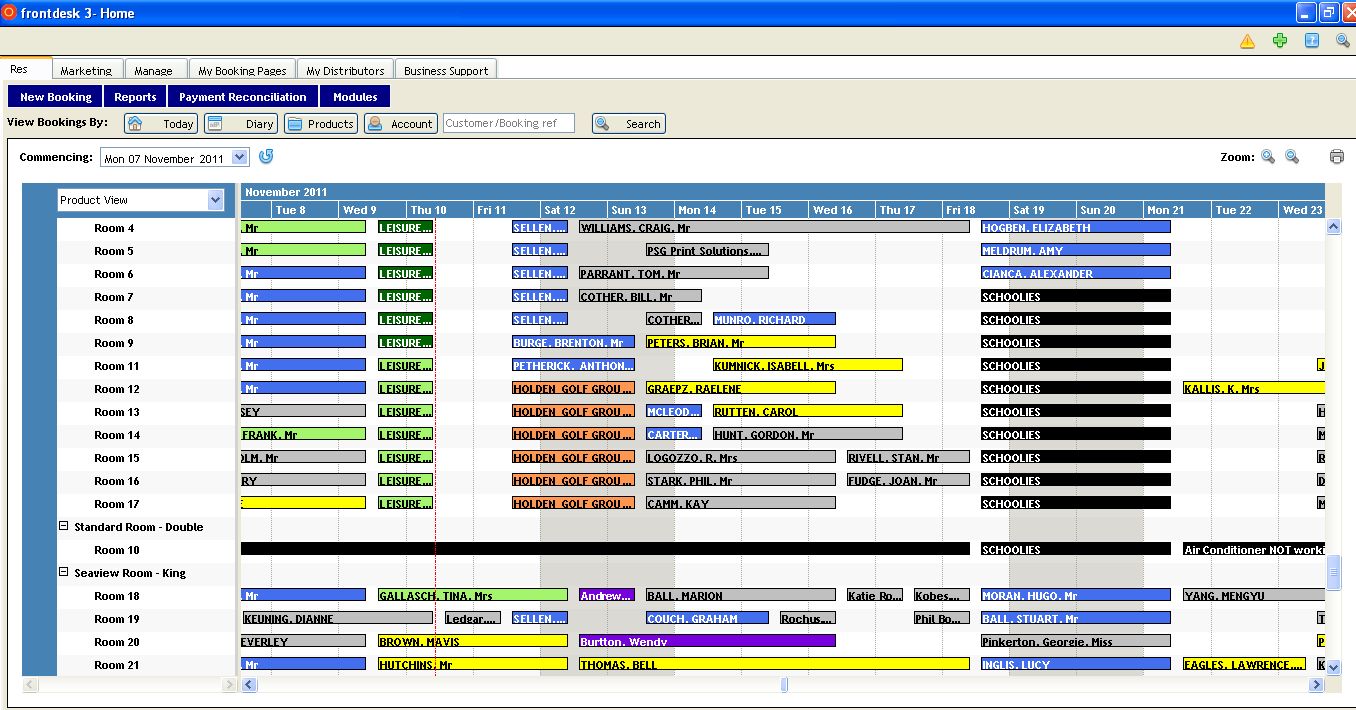Select the Air Conditioner NOT working block
This screenshot has width=1356, height=710.
[1253, 549]
